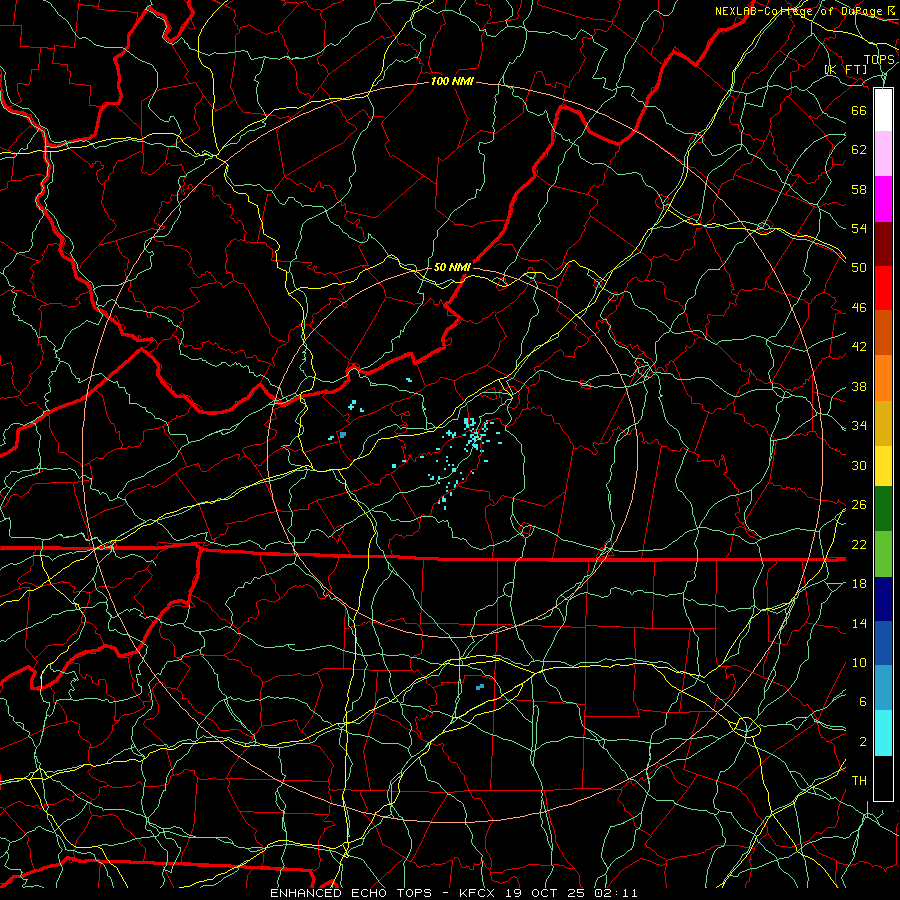Click the isolated blue echo south of the 50 NMI ring
This screenshot has height=900, width=900.
coord(480,686)
